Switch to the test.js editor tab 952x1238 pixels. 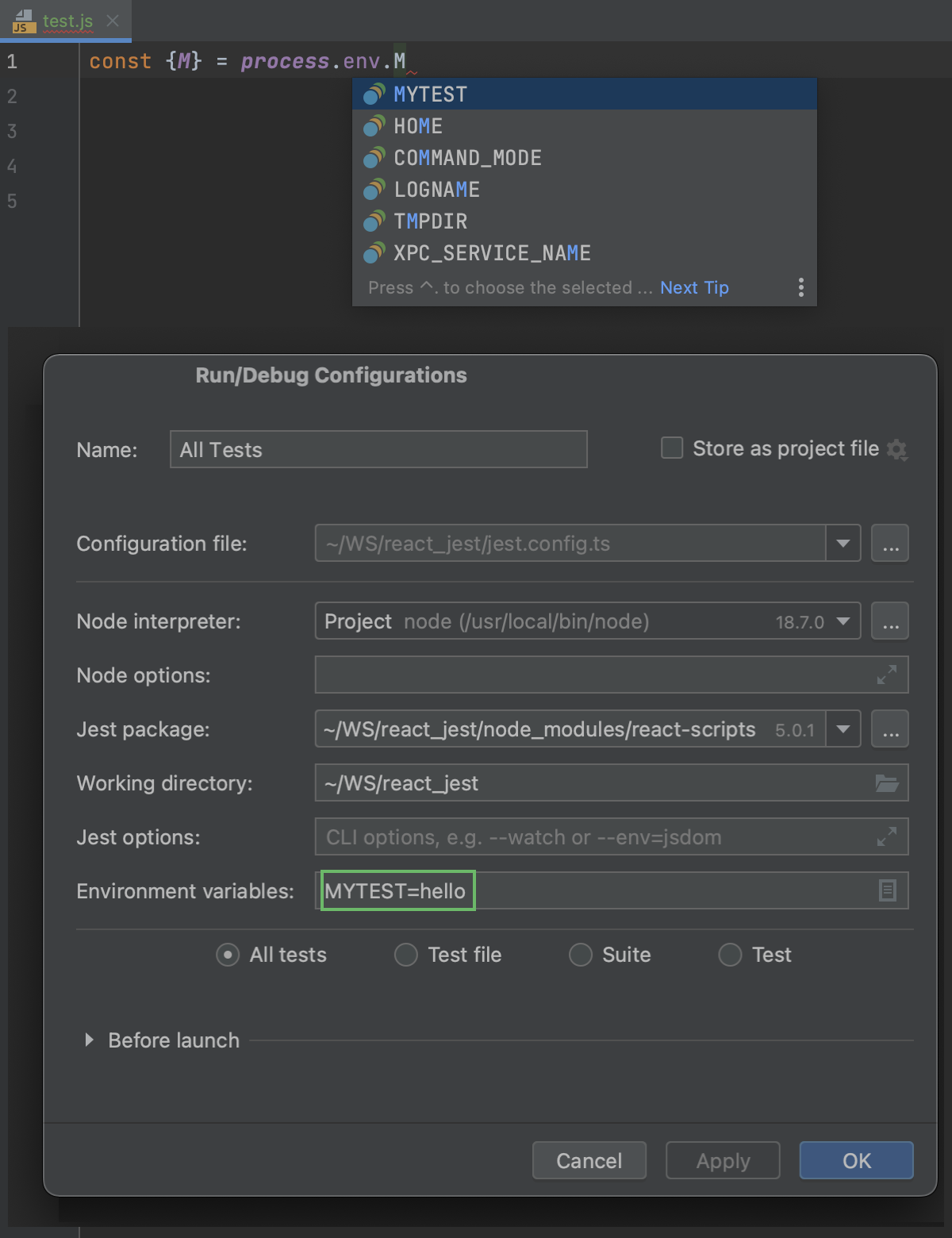click(x=67, y=21)
